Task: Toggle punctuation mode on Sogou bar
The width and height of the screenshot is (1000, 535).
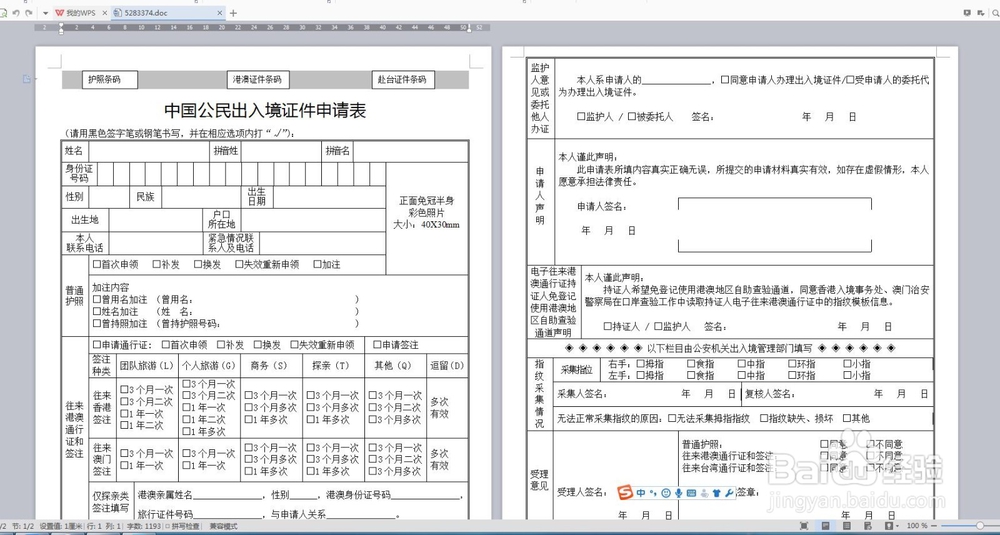Action: (x=653, y=492)
